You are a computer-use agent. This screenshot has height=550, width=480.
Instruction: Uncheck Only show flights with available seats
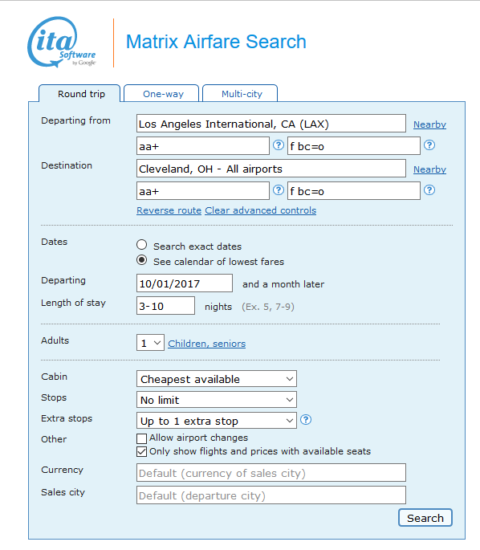coord(141,452)
